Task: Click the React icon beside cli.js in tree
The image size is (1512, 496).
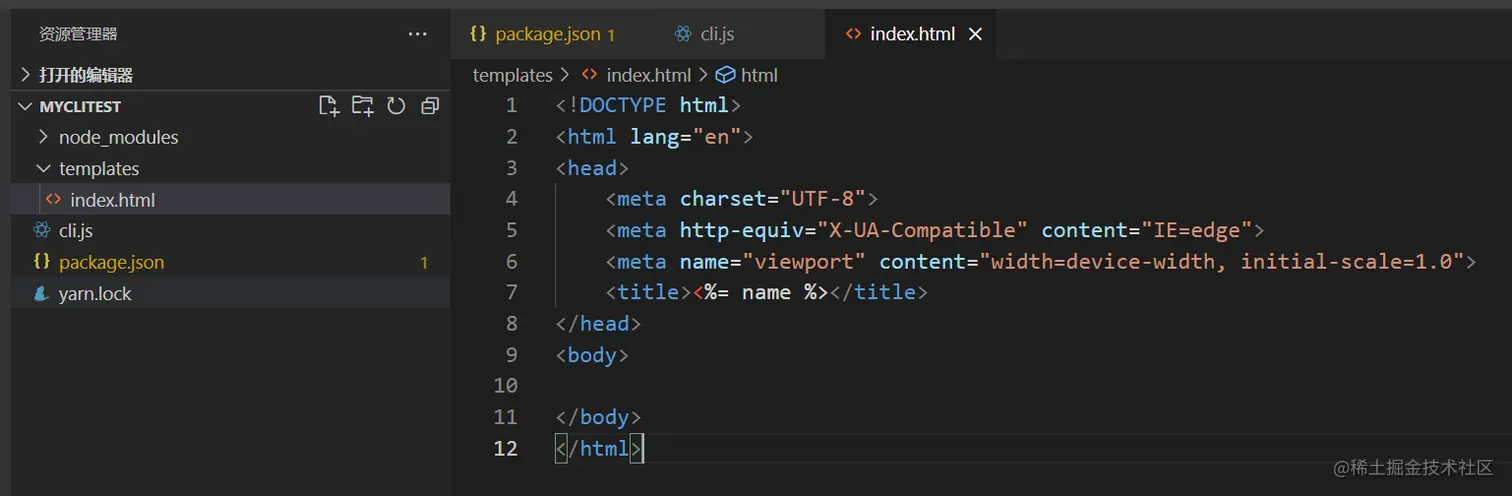Action: (42, 231)
